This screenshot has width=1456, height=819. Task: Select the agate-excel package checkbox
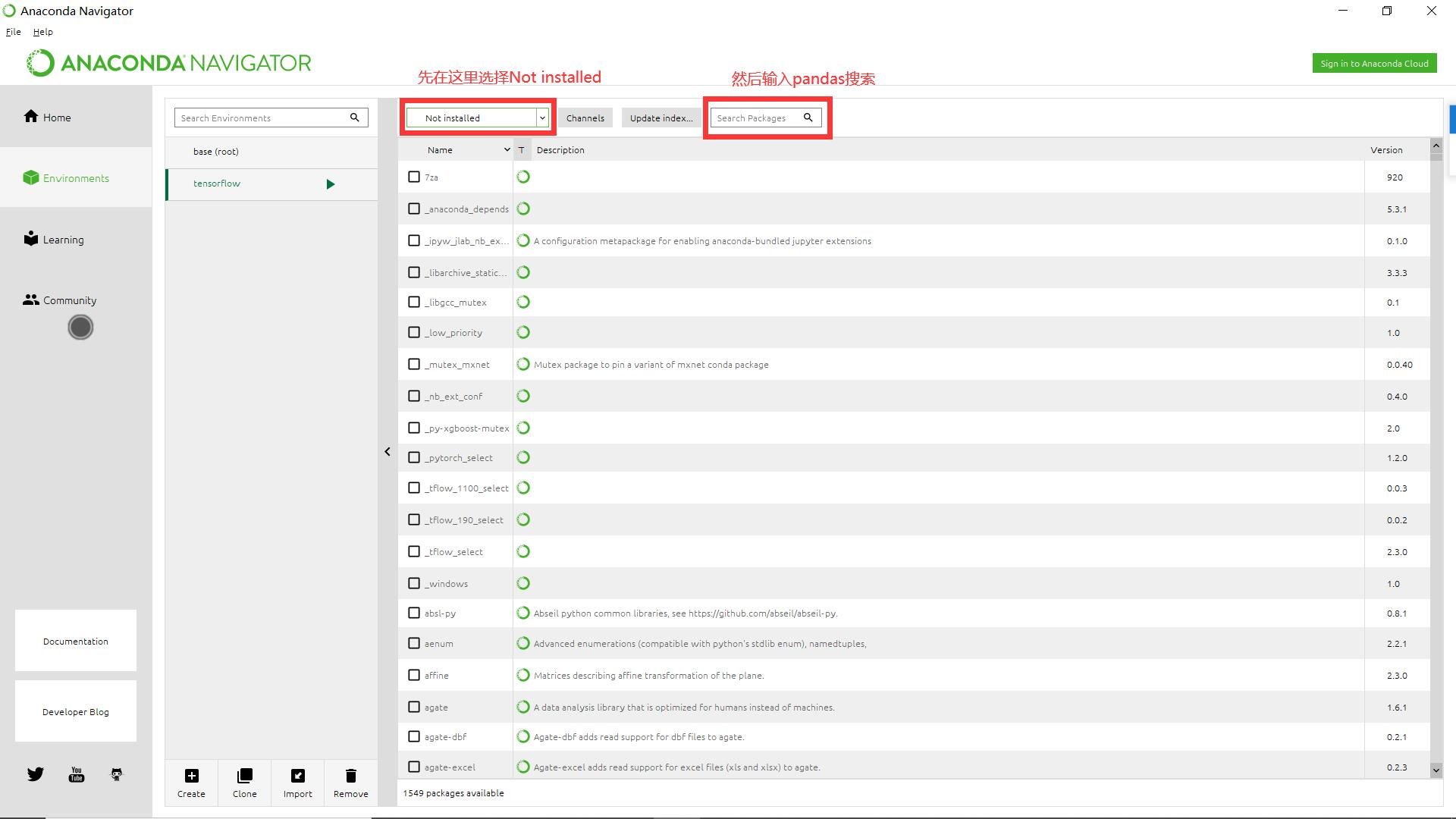(x=414, y=767)
